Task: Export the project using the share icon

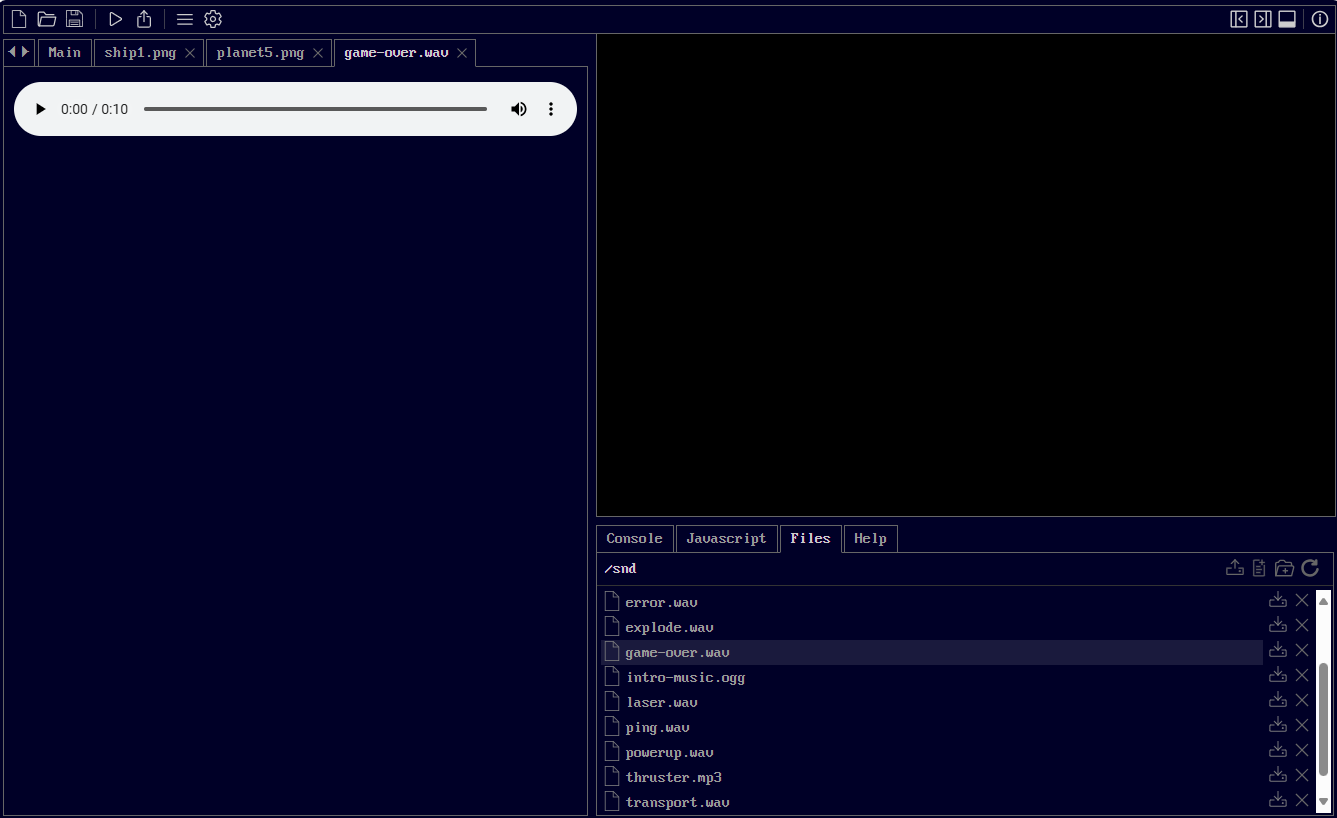Action: 143,18
